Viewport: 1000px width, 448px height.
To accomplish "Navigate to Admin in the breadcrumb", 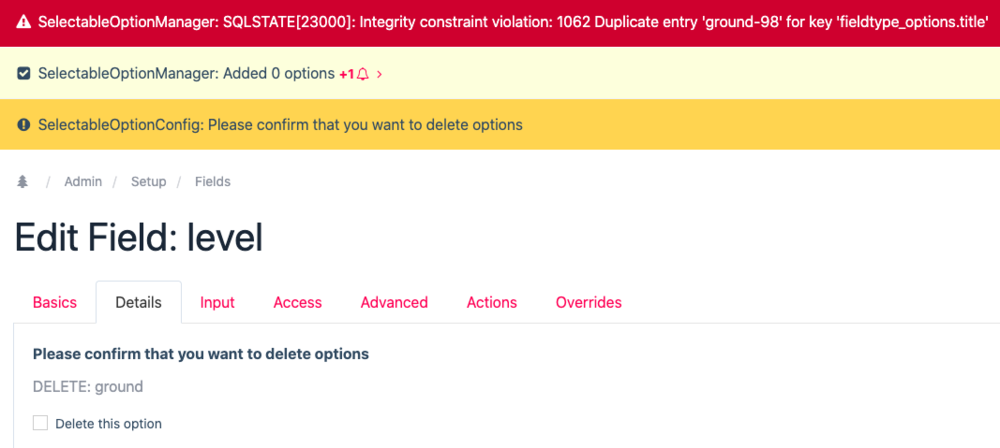I will pyautogui.click(x=83, y=181).
